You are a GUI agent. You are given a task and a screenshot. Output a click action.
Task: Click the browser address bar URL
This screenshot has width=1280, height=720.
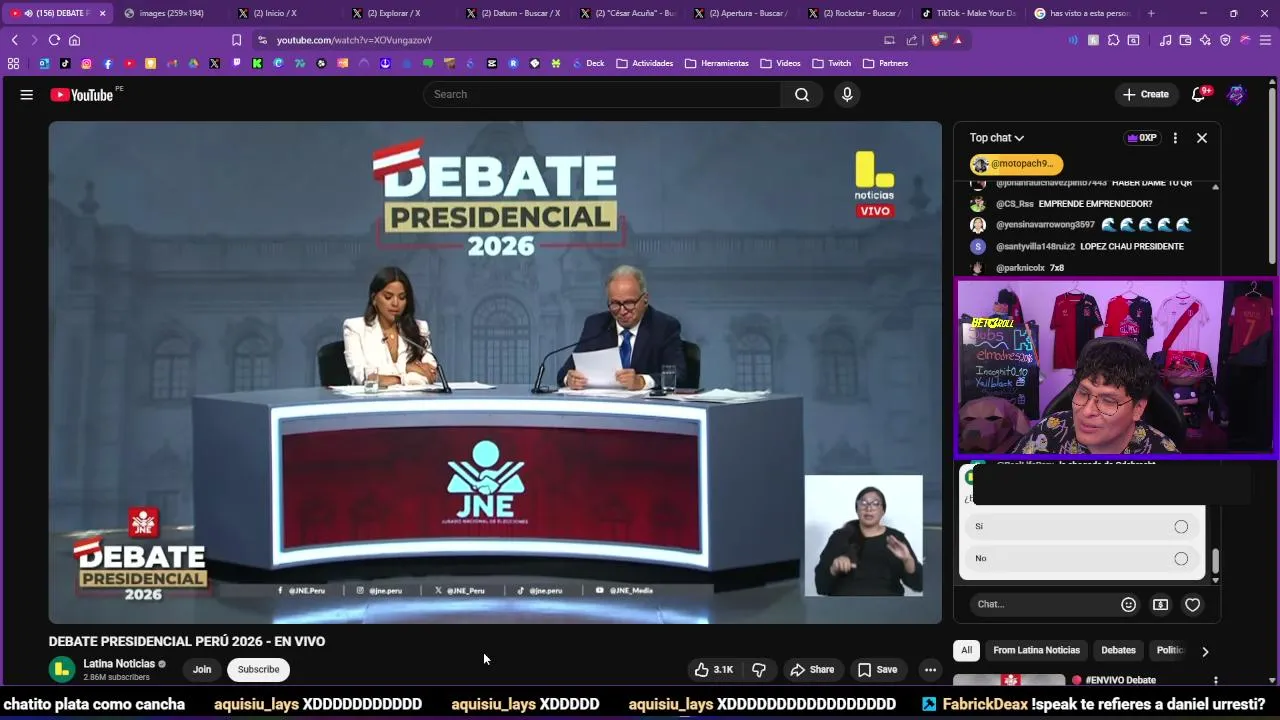[354, 40]
